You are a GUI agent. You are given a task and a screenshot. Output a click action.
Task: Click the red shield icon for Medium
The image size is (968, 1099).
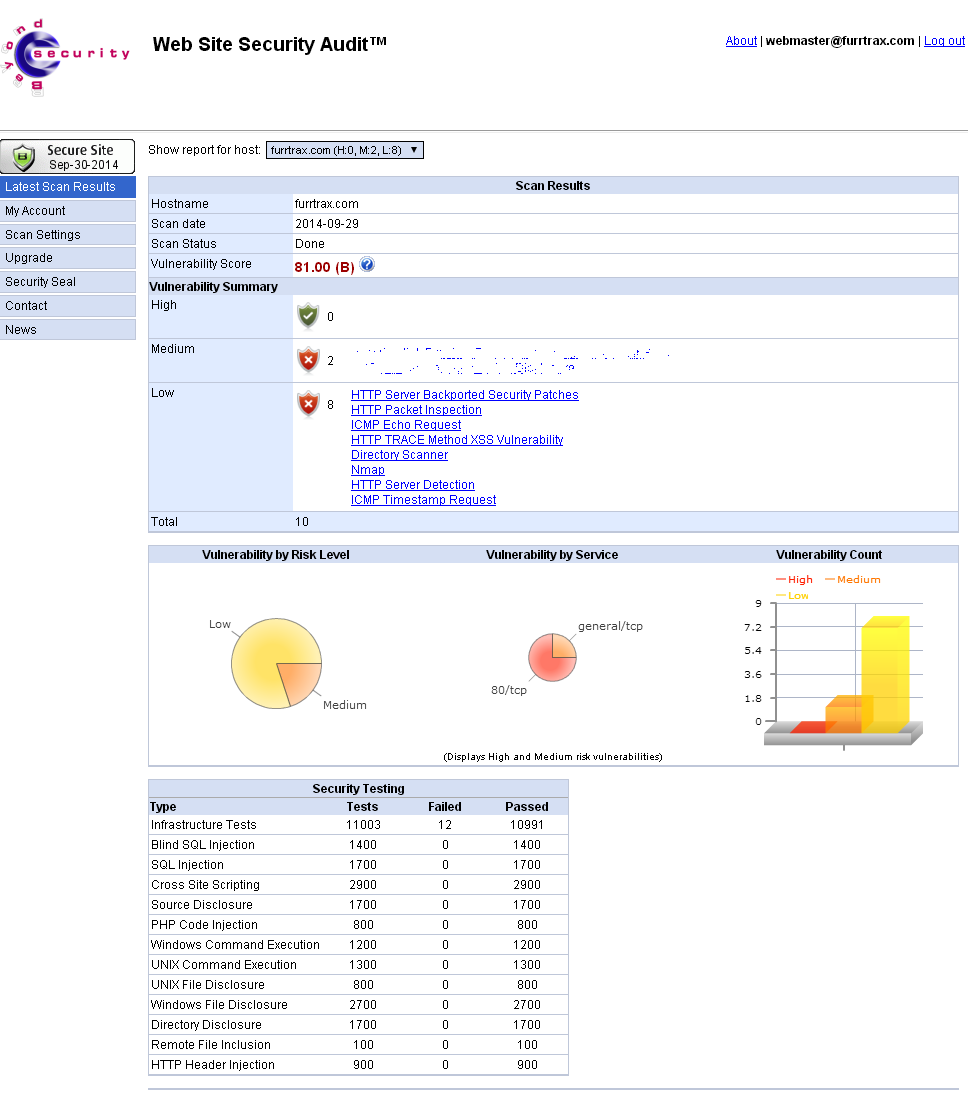[x=308, y=360]
